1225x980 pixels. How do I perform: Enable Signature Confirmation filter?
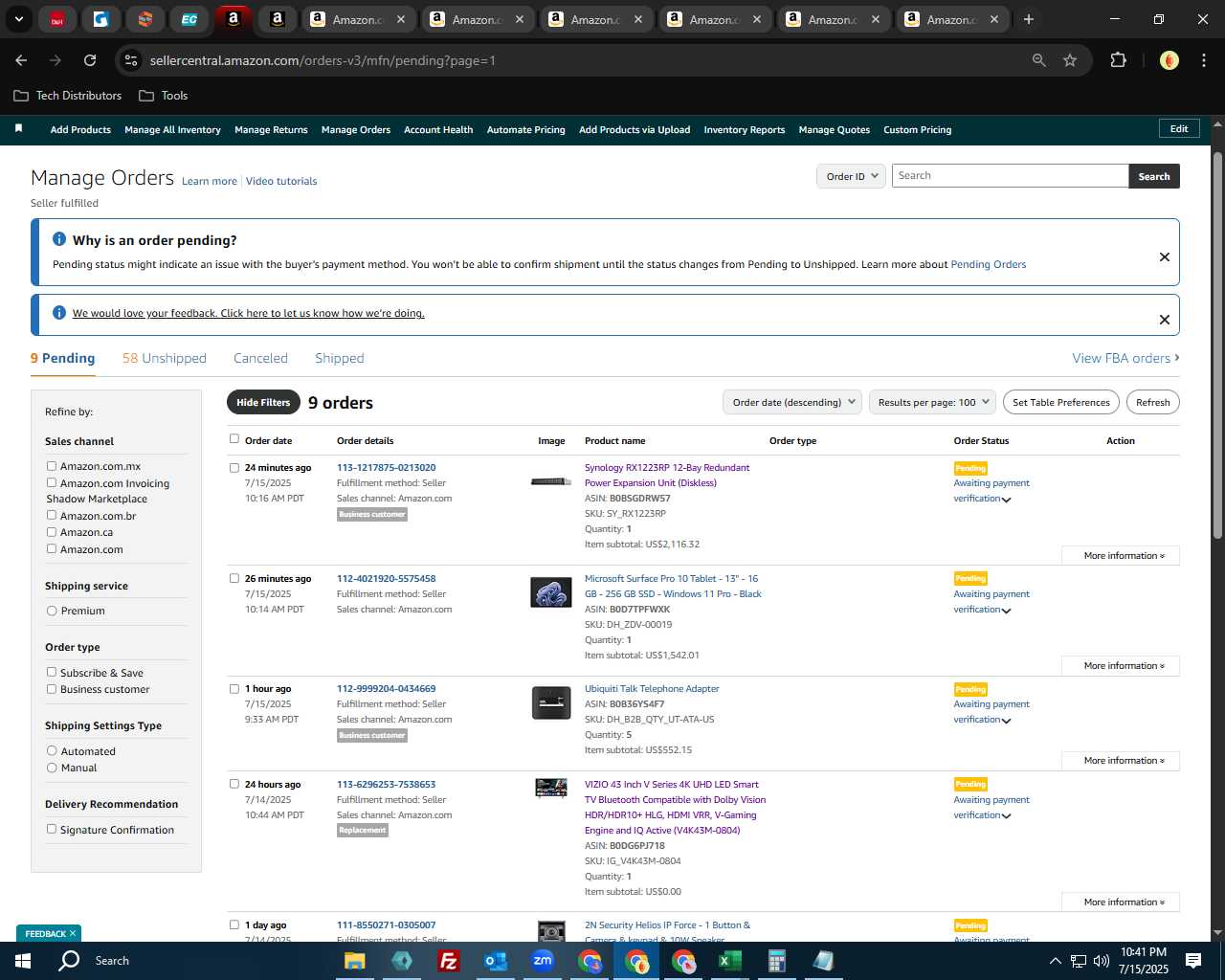click(x=52, y=829)
